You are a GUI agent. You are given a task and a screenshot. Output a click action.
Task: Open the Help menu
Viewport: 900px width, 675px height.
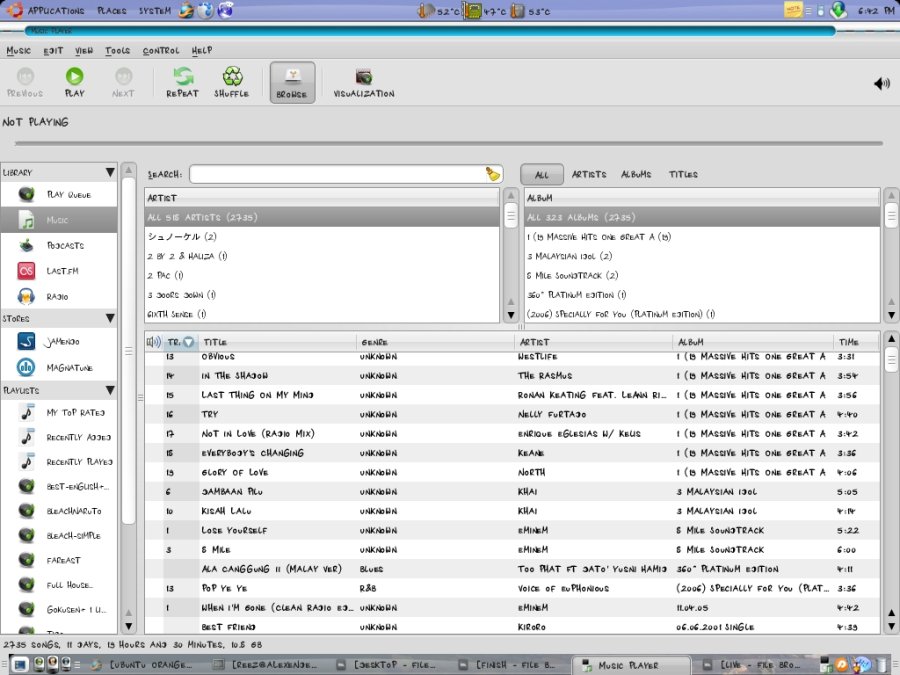(x=202, y=51)
